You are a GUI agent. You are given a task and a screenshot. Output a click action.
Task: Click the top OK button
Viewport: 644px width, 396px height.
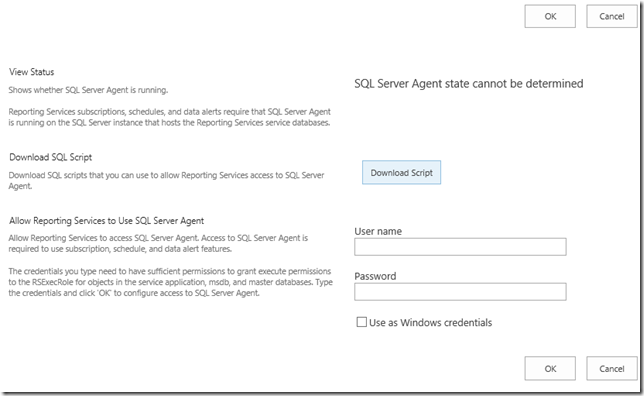(x=550, y=16)
